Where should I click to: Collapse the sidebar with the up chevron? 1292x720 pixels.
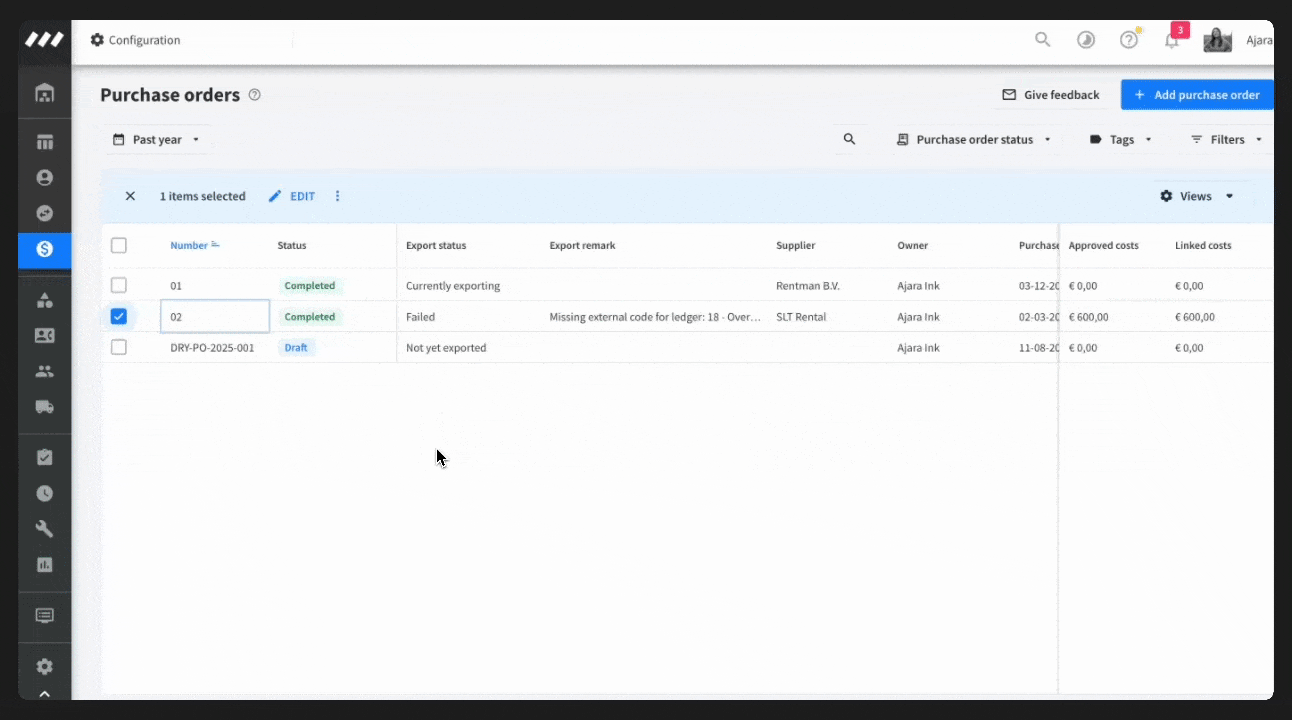44,693
